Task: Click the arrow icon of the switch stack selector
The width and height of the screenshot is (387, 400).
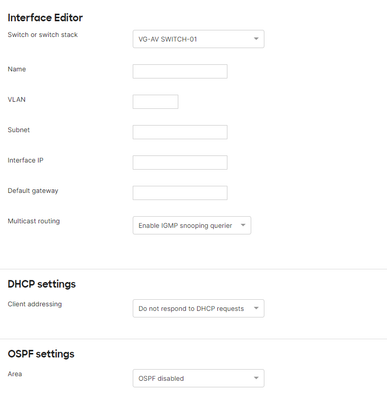Action: pyautogui.click(x=256, y=39)
